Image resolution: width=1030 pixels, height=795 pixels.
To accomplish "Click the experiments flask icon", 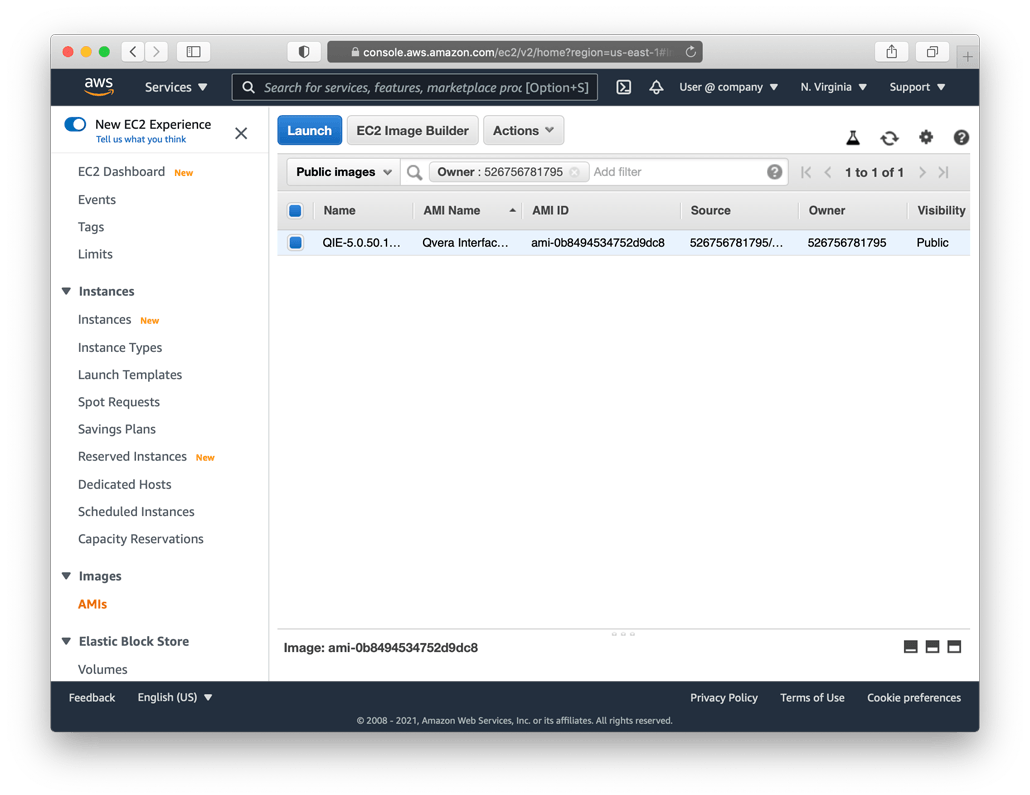I will tap(853, 137).
